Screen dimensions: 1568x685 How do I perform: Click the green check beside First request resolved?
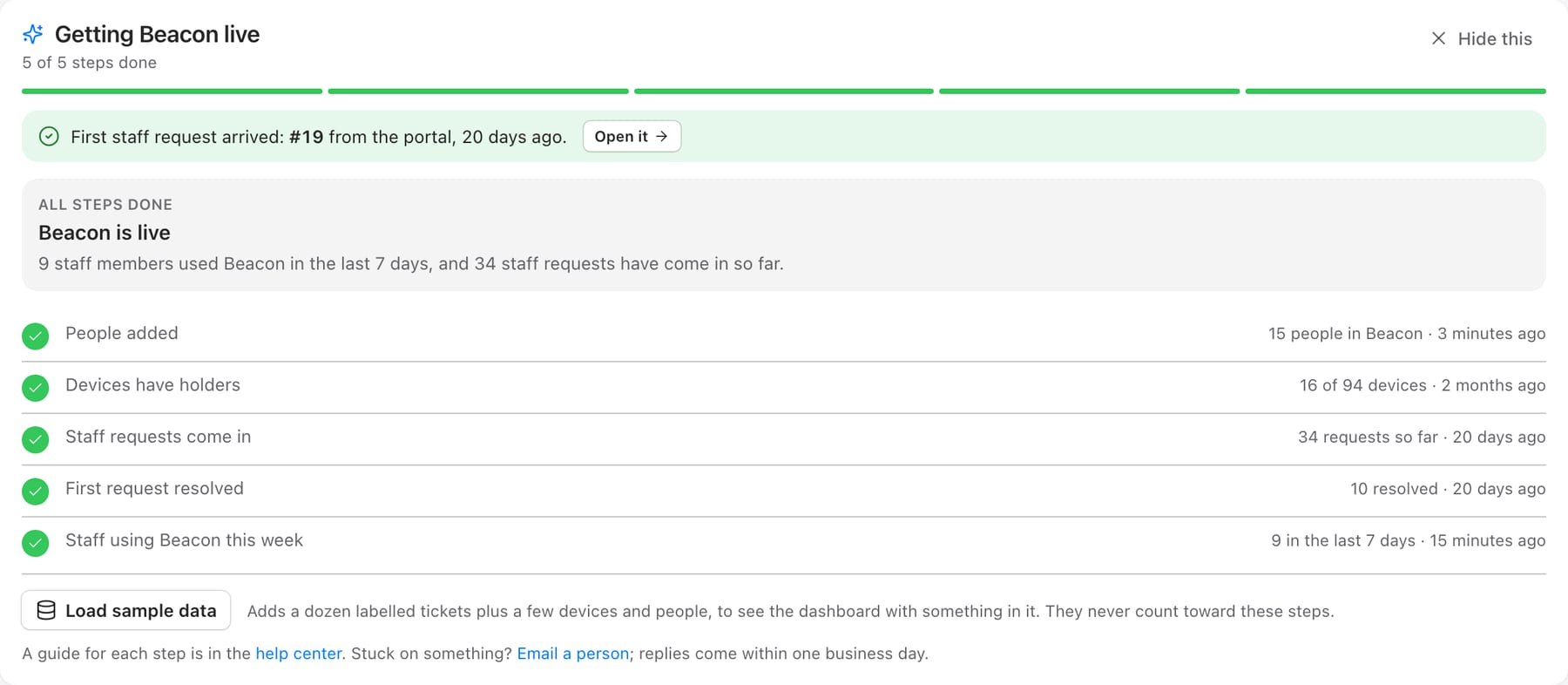(x=36, y=492)
